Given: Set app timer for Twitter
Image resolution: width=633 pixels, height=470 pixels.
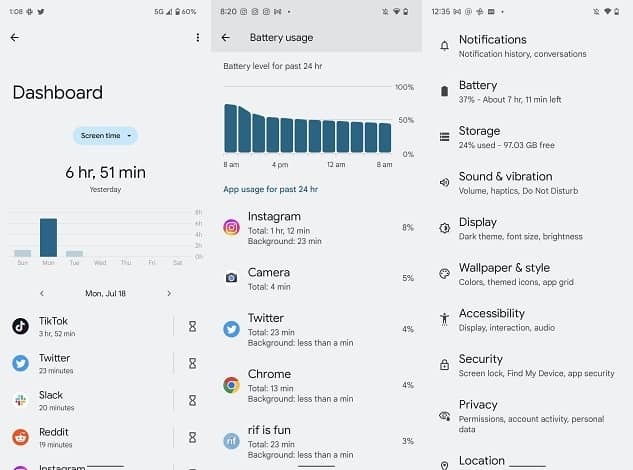Looking at the screenshot, I should coord(193,363).
